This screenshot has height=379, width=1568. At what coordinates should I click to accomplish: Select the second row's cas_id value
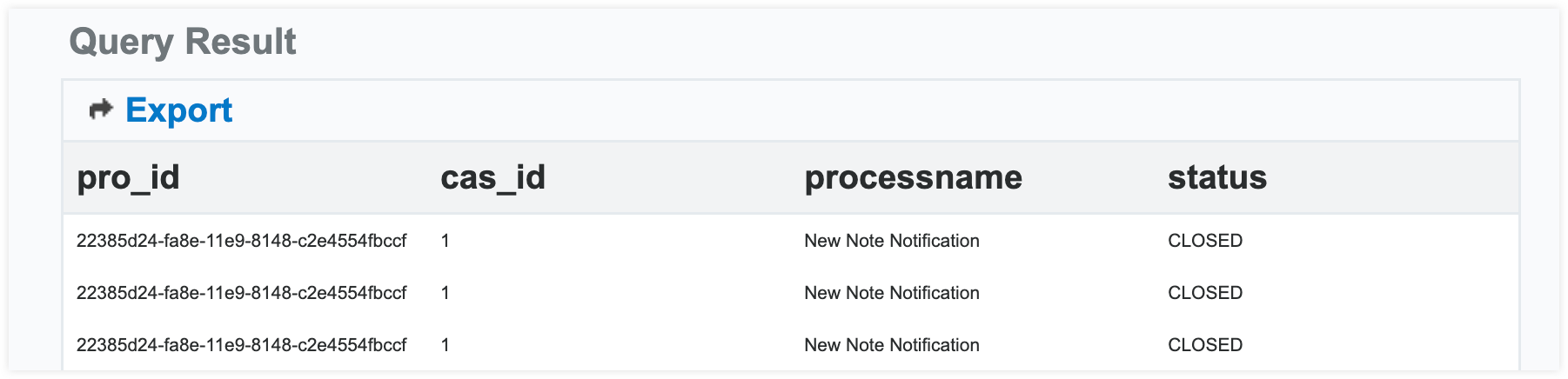446,293
